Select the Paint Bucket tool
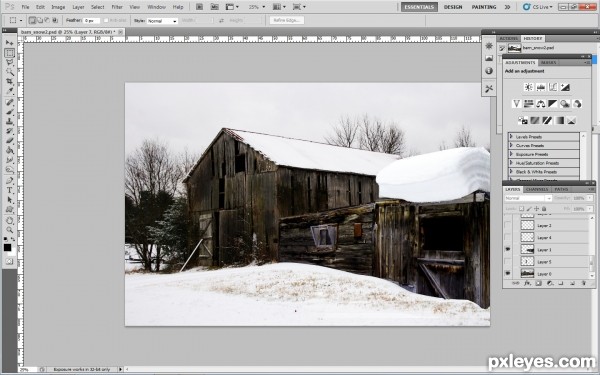Viewport: 600px width, 375px height. tap(10, 150)
